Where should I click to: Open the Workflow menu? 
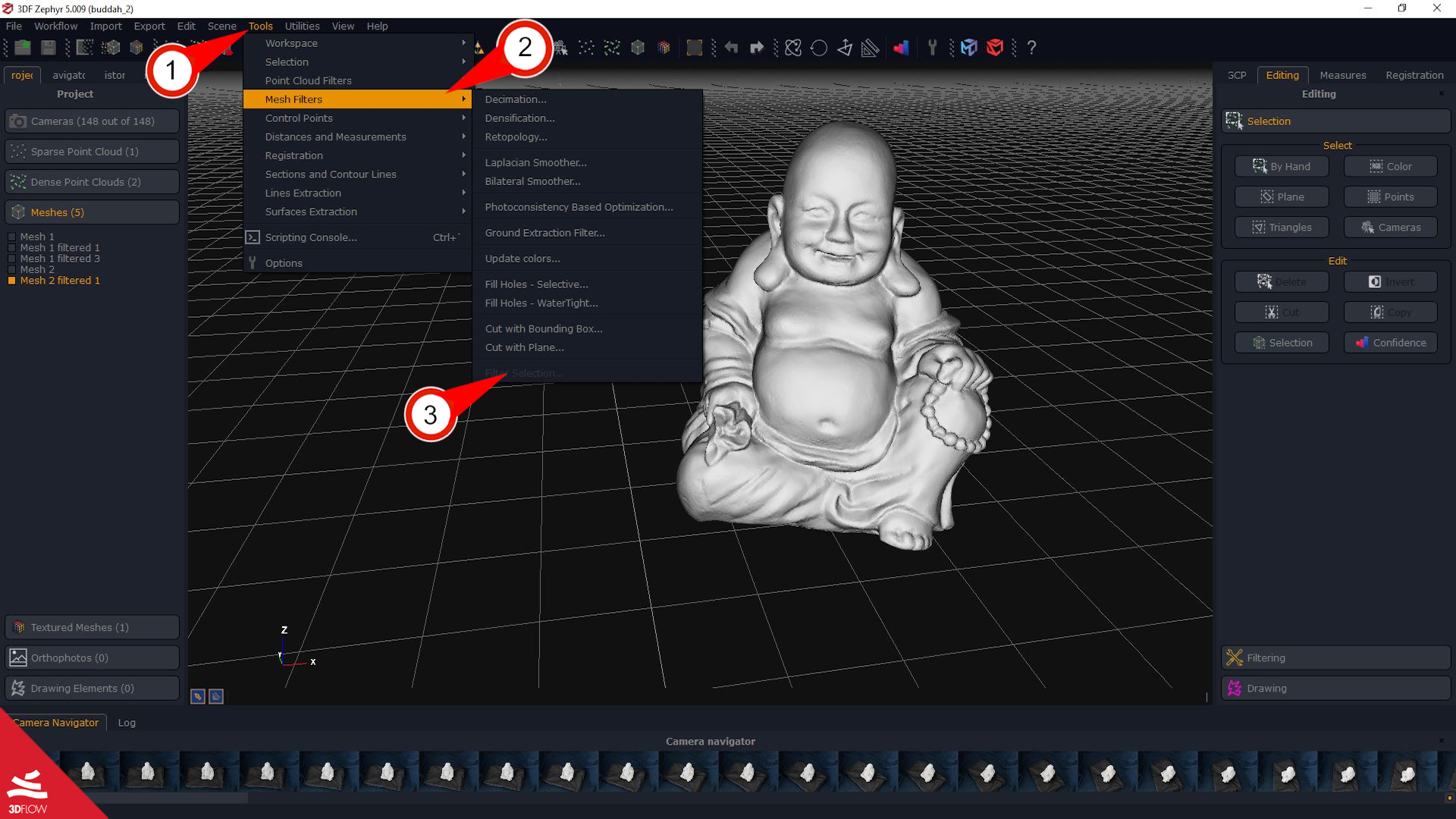click(55, 26)
